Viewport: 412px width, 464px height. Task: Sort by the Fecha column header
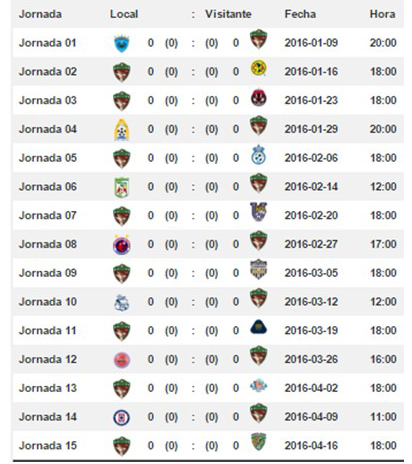click(x=300, y=14)
